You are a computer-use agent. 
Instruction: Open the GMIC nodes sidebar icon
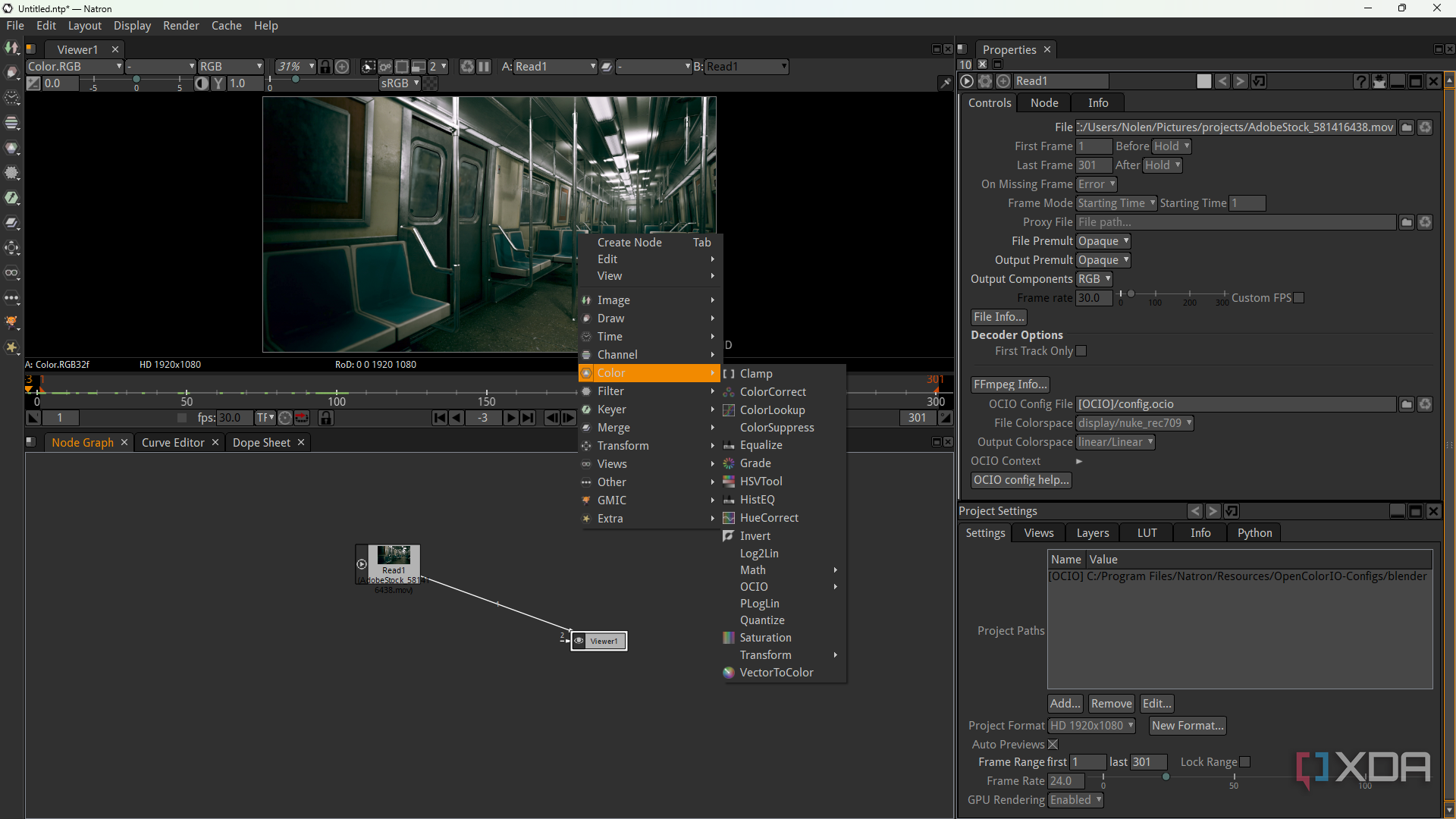[x=12, y=323]
